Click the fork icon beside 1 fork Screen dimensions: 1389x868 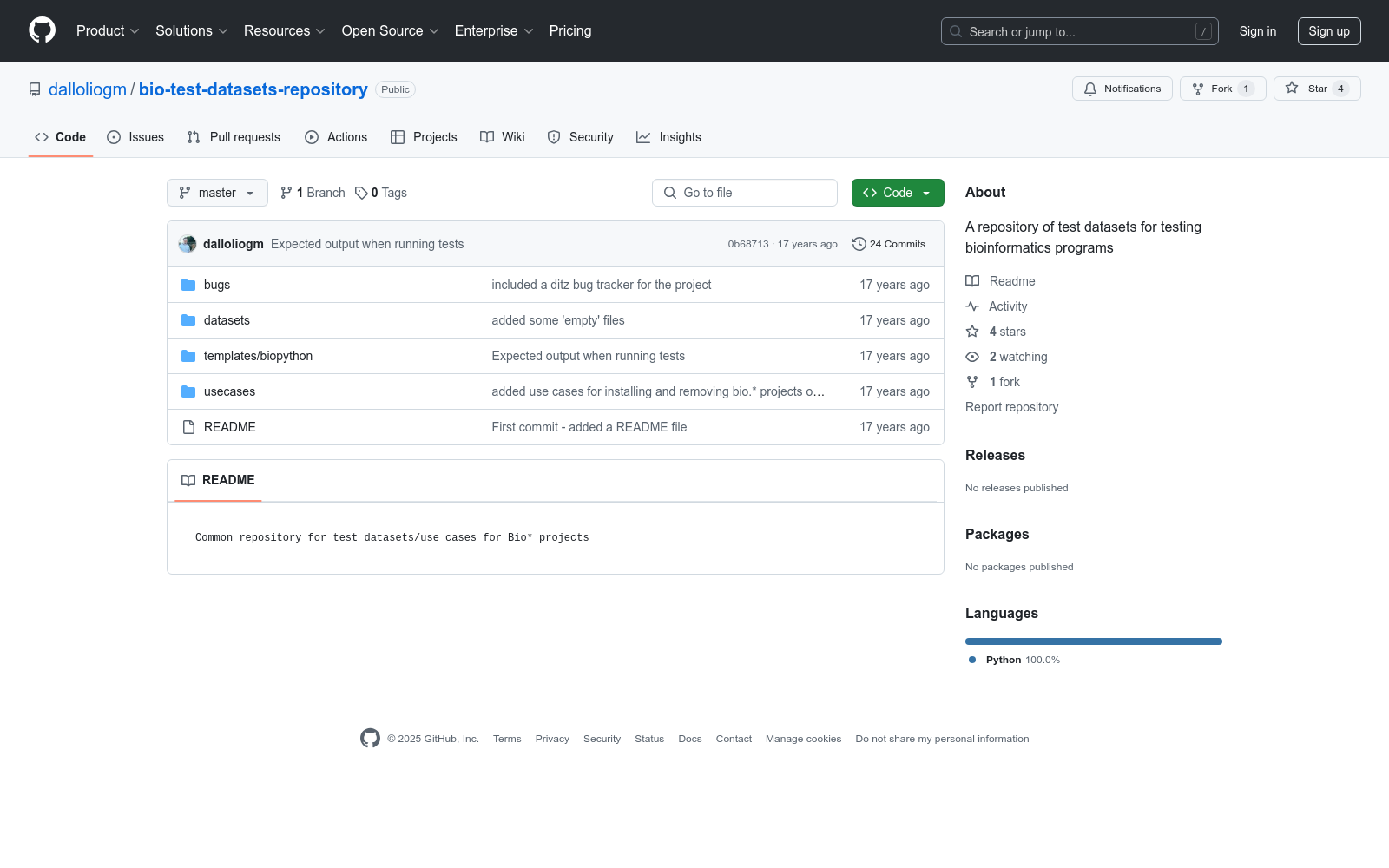pyautogui.click(x=972, y=382)
